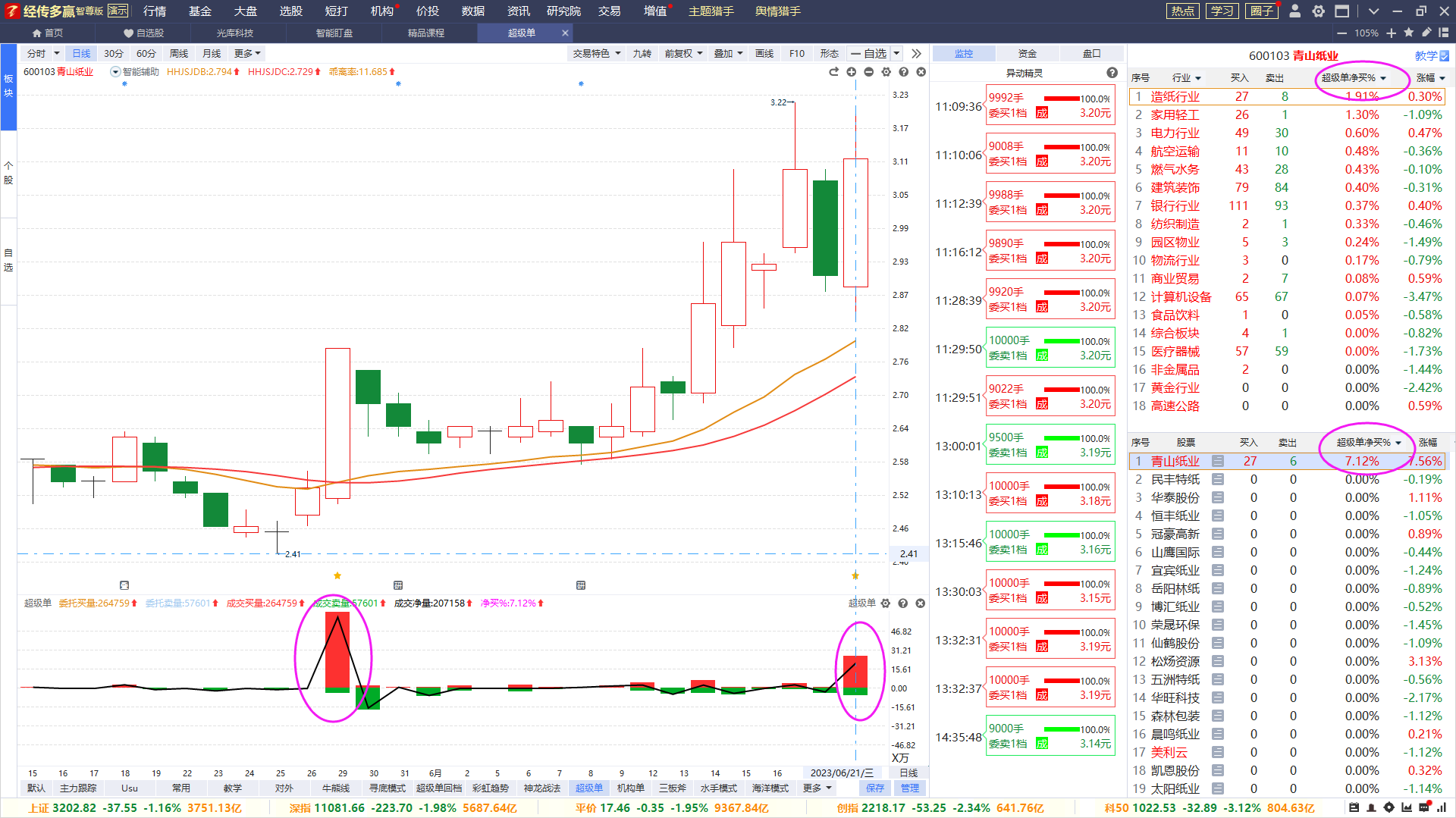Click the line chart icon in status bar

coord(1407,808)
